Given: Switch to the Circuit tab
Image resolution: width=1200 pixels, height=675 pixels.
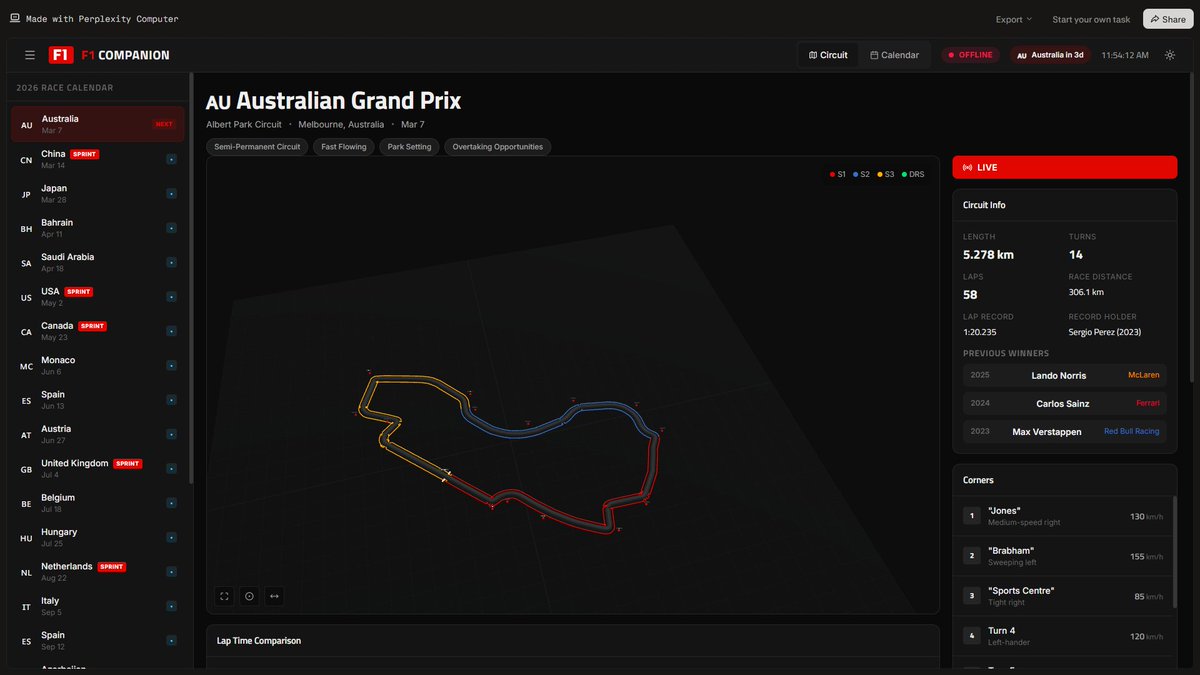Looking at the screenshot, I should (828, 55).
